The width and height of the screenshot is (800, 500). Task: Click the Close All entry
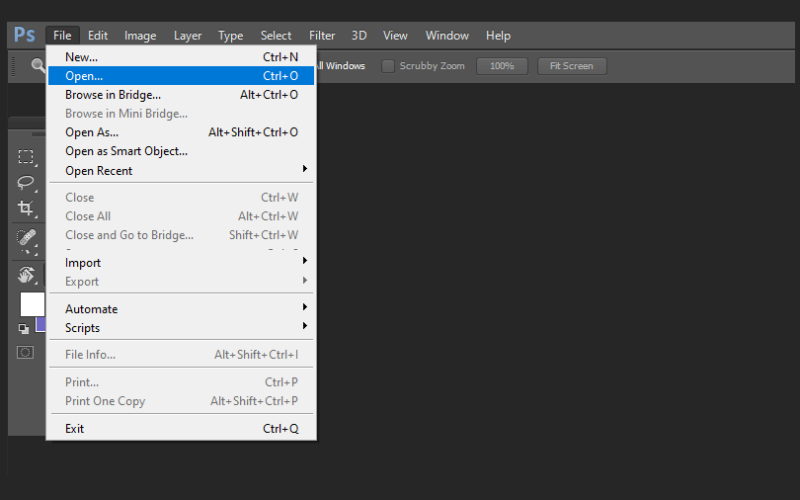pos(181,216)
